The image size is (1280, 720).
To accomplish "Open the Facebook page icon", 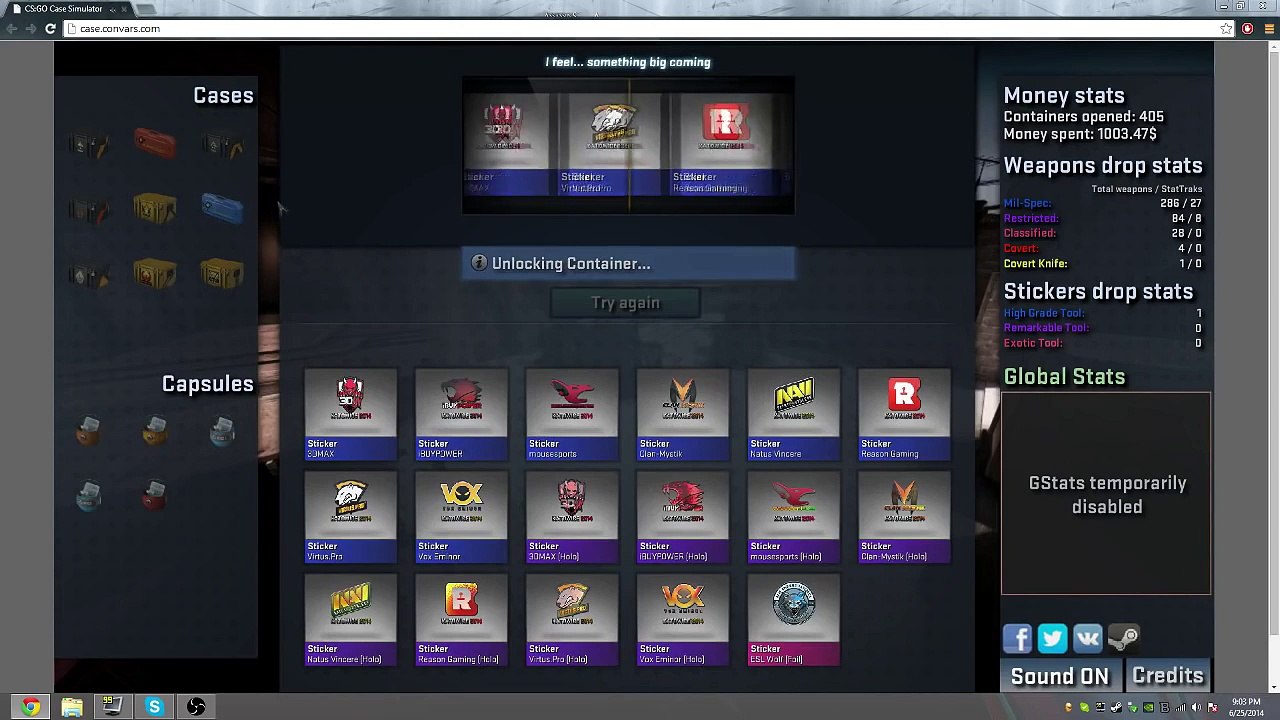I will coord(1017,638).
